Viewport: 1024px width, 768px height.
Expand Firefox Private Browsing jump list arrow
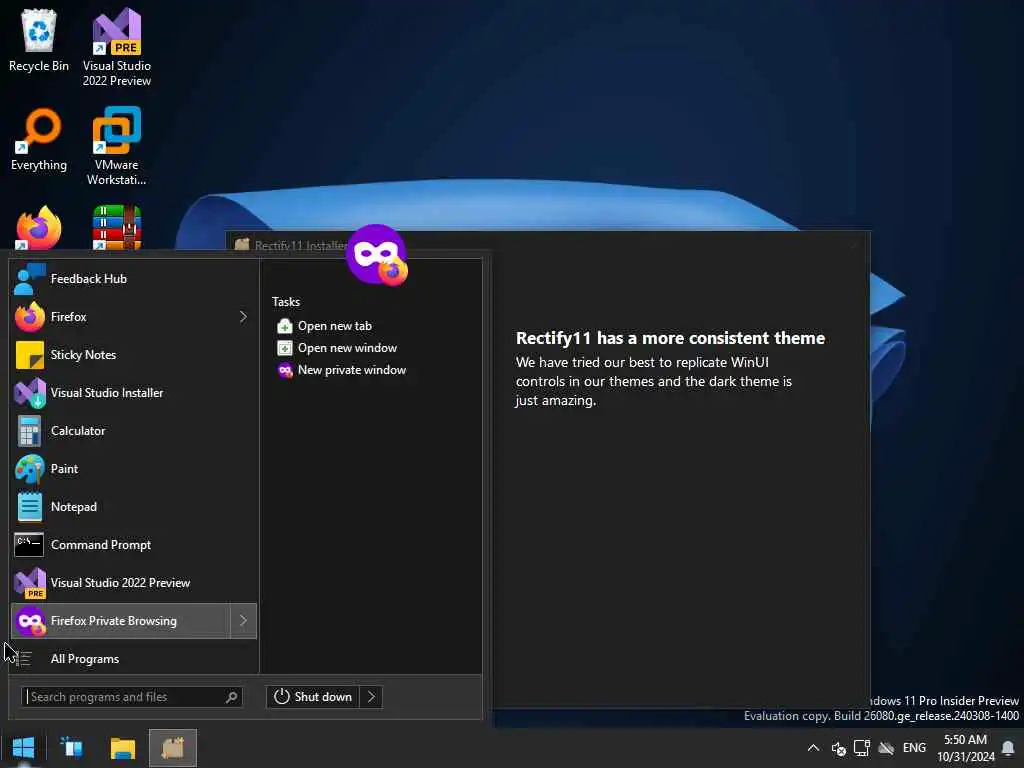click(244, 620)
